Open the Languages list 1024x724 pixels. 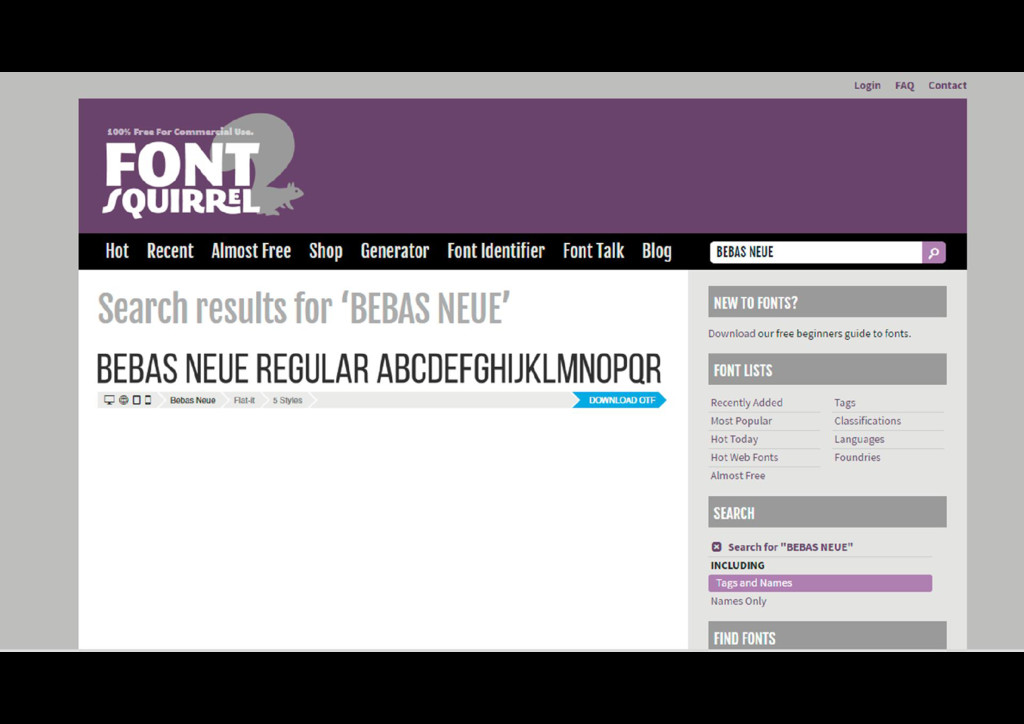pos(859,439)
